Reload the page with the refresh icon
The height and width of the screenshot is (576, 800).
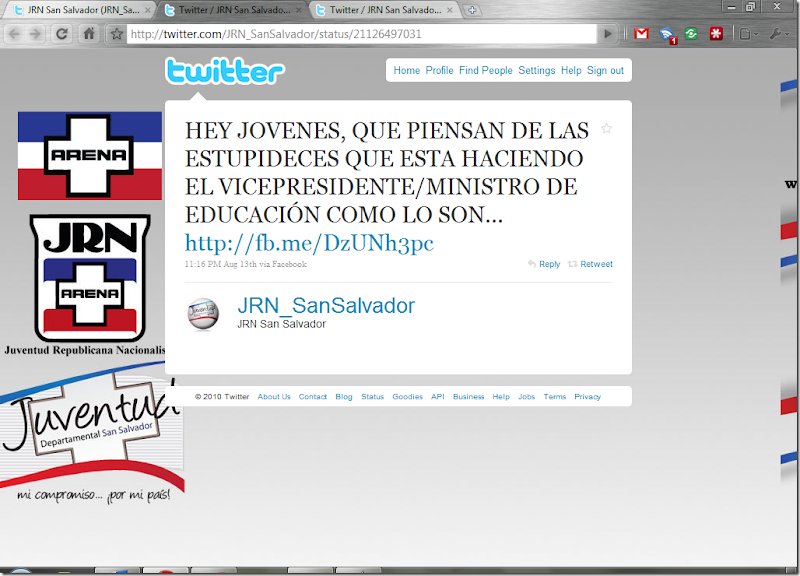click(62, 34)
